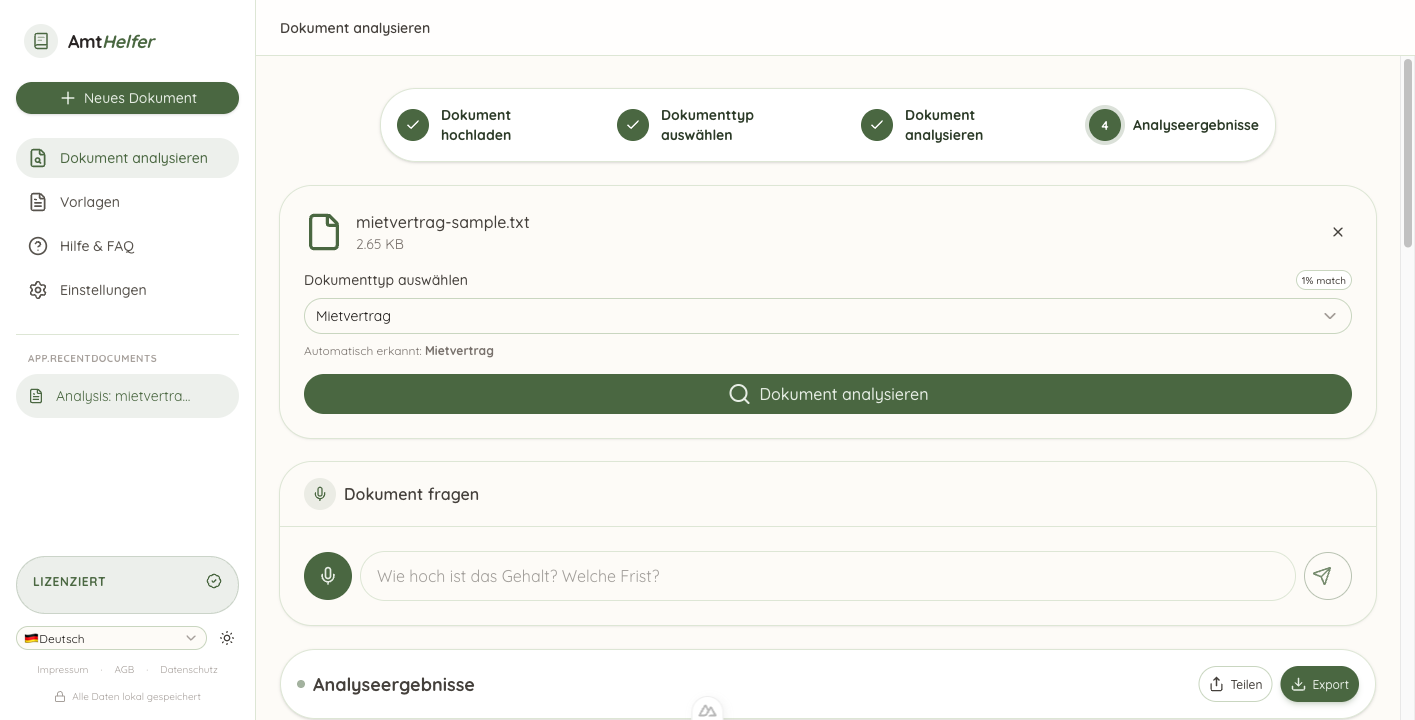Open Hilfe & FAQ question mark icon

click(37, 246)
